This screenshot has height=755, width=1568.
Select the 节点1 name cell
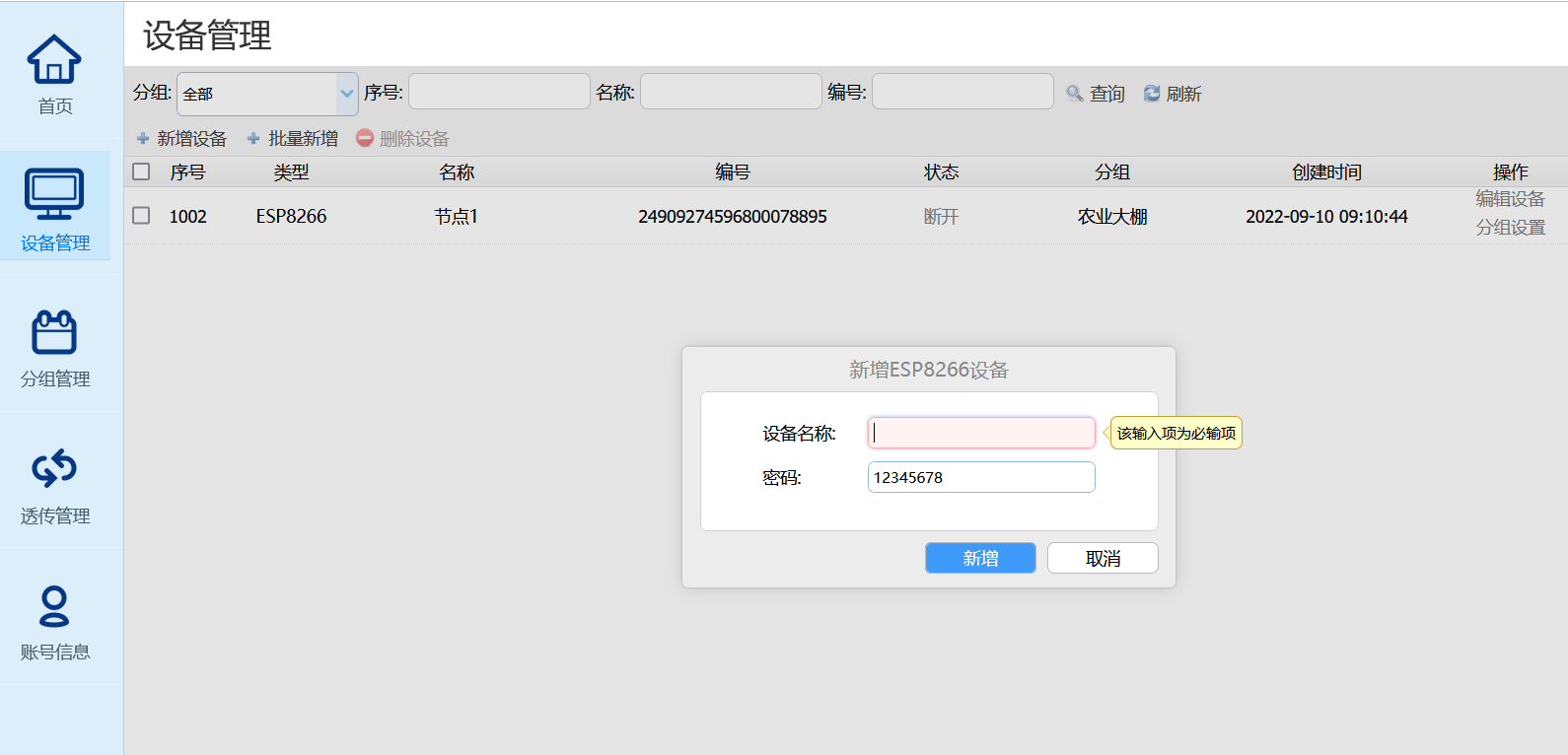[x=457, y=217]
